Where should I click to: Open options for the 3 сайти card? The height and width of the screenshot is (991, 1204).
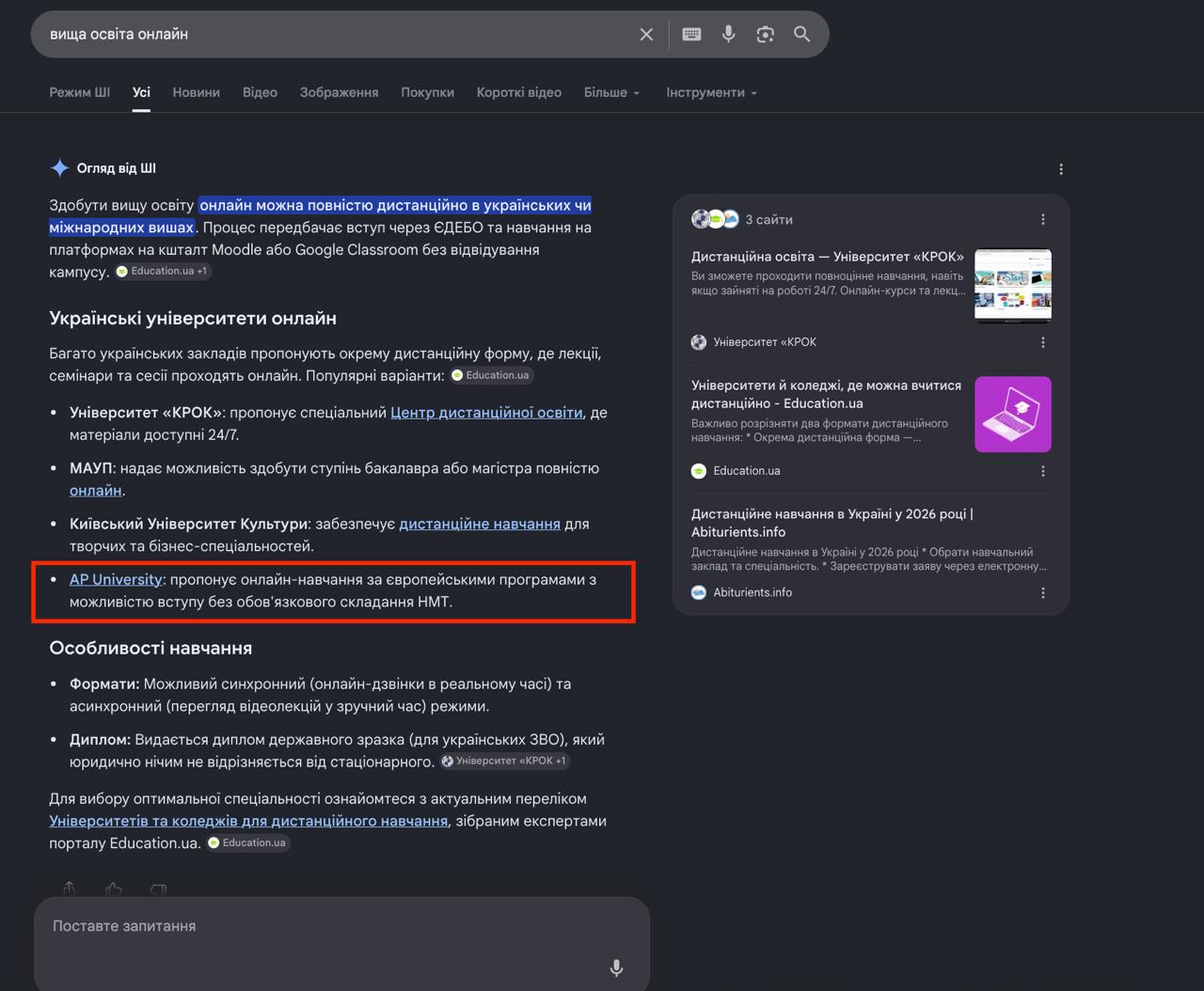pyautogui.click(x=1042, y=219)
